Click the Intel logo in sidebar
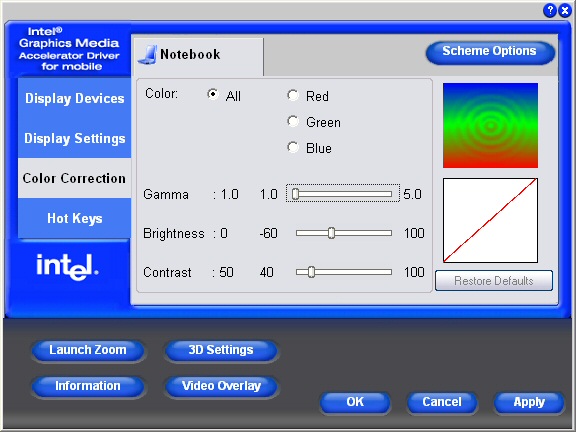The image size is (576, 432). tap(67, 267)
